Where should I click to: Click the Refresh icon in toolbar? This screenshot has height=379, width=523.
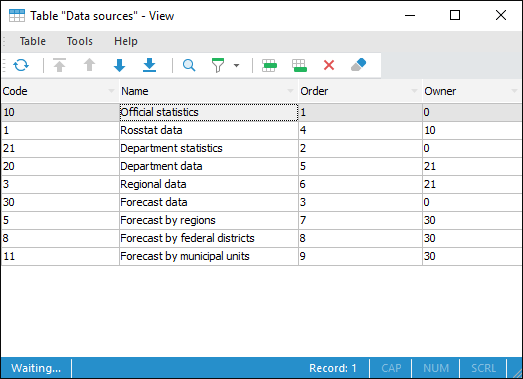click(x=21, y=65)
